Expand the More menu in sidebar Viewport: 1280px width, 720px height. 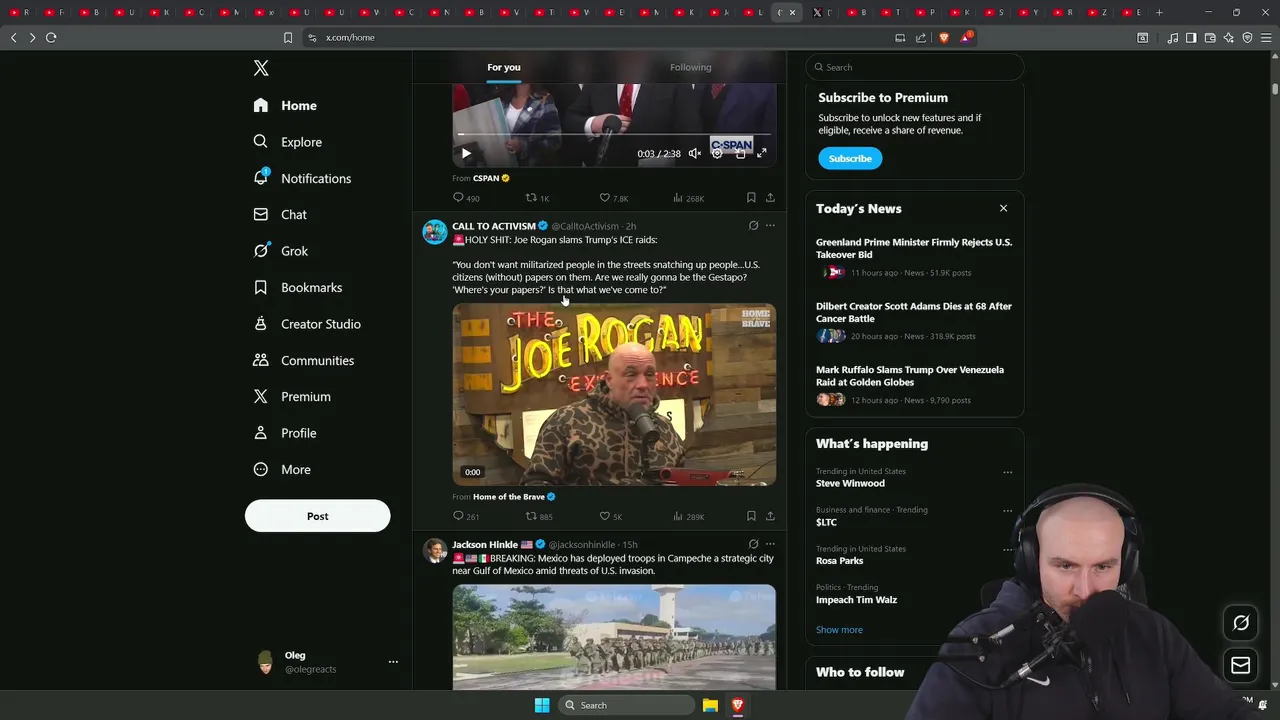pyautogui.click(x=282, y=469)
